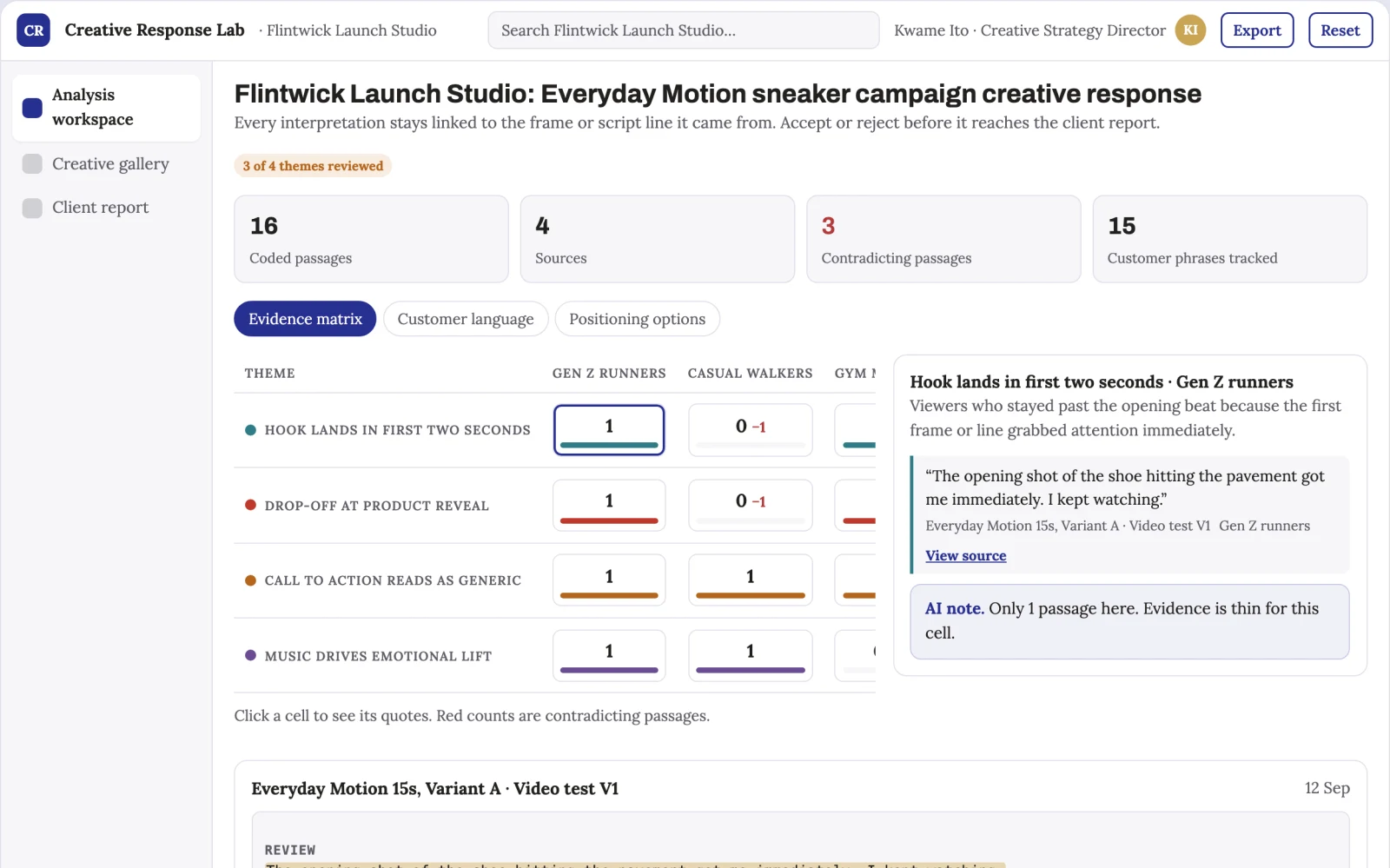
Task: Open the 15 Customer phrases tracked card
Action: (x=1229, y=239)
